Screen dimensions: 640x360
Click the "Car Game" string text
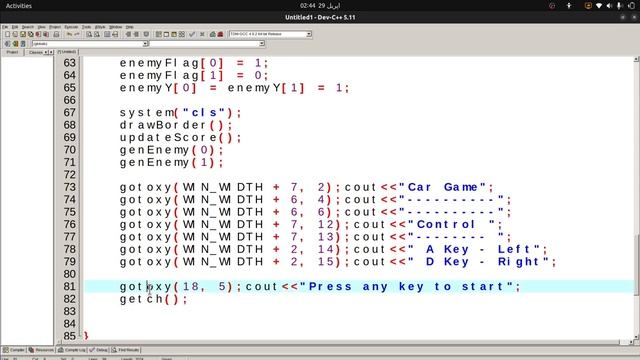[x=442, y=187]
